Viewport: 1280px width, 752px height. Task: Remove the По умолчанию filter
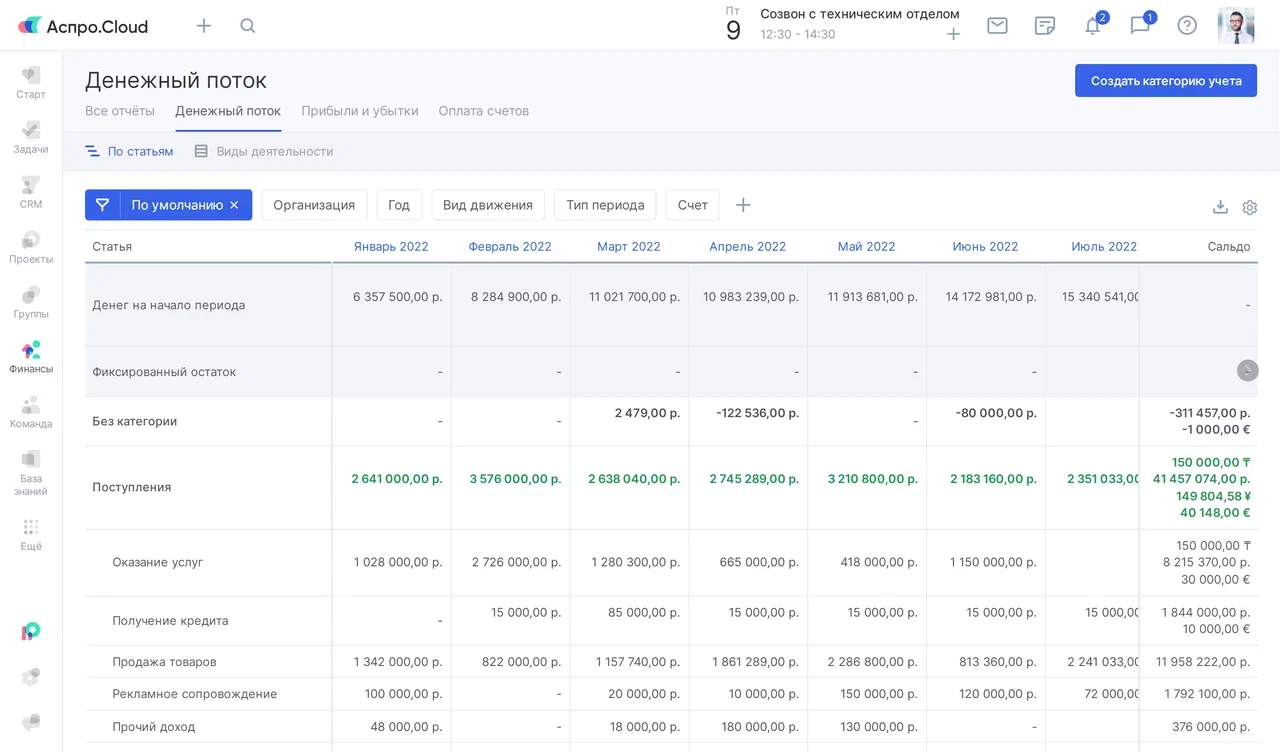click(x=234, y=205)
